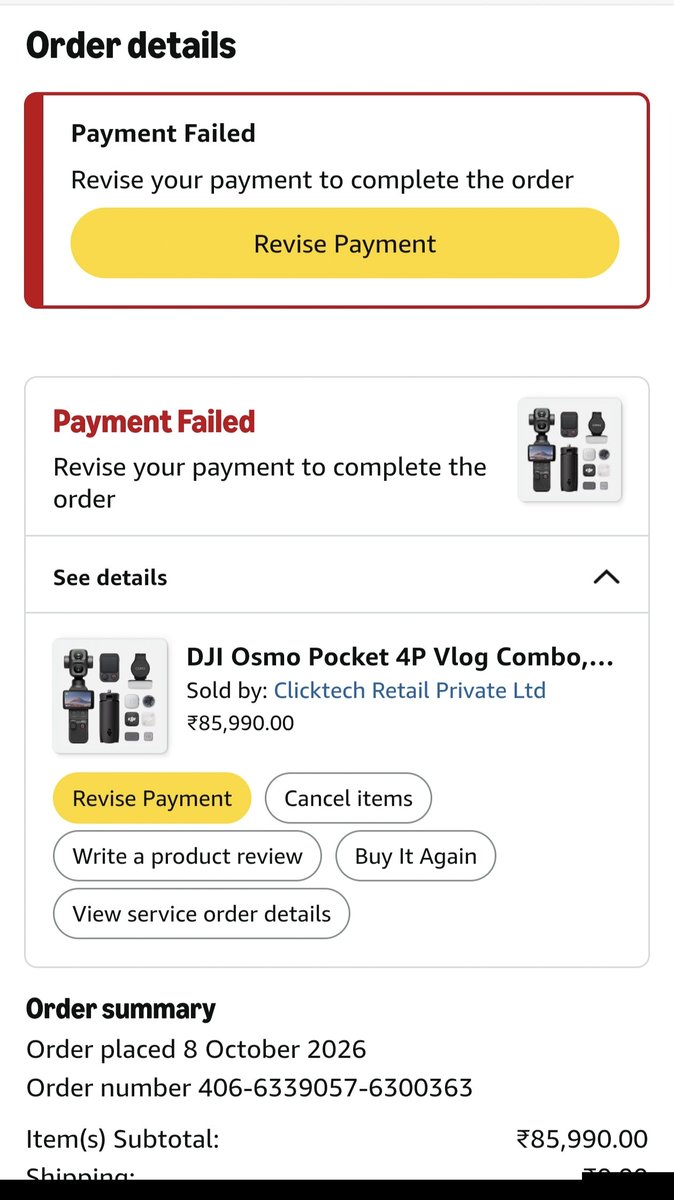This screenshot has width=674, height=1200.
Task: Select Buy It Again
Action: [415, 856]
